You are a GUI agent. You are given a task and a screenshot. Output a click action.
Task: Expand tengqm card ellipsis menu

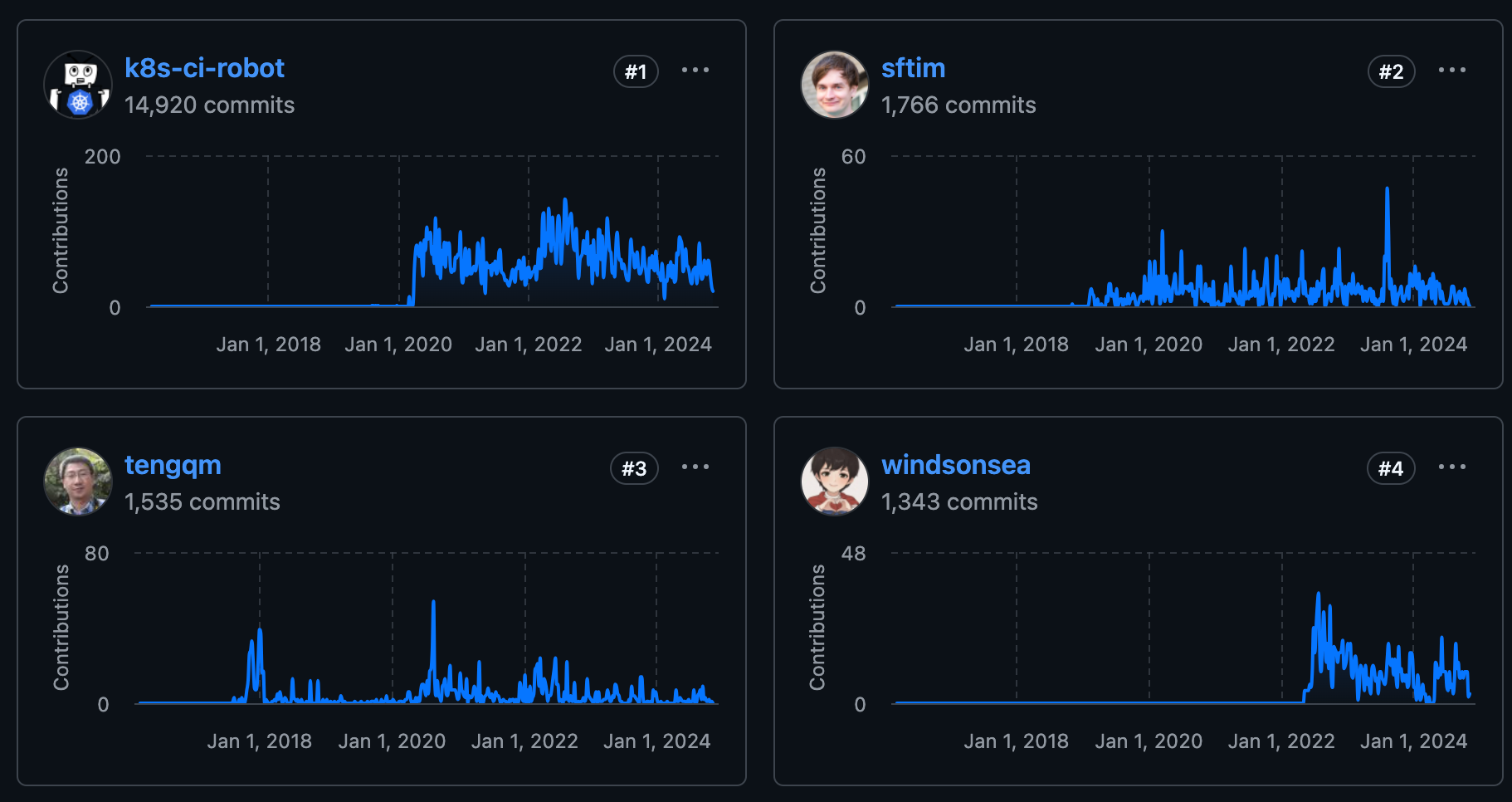(695, 467)
